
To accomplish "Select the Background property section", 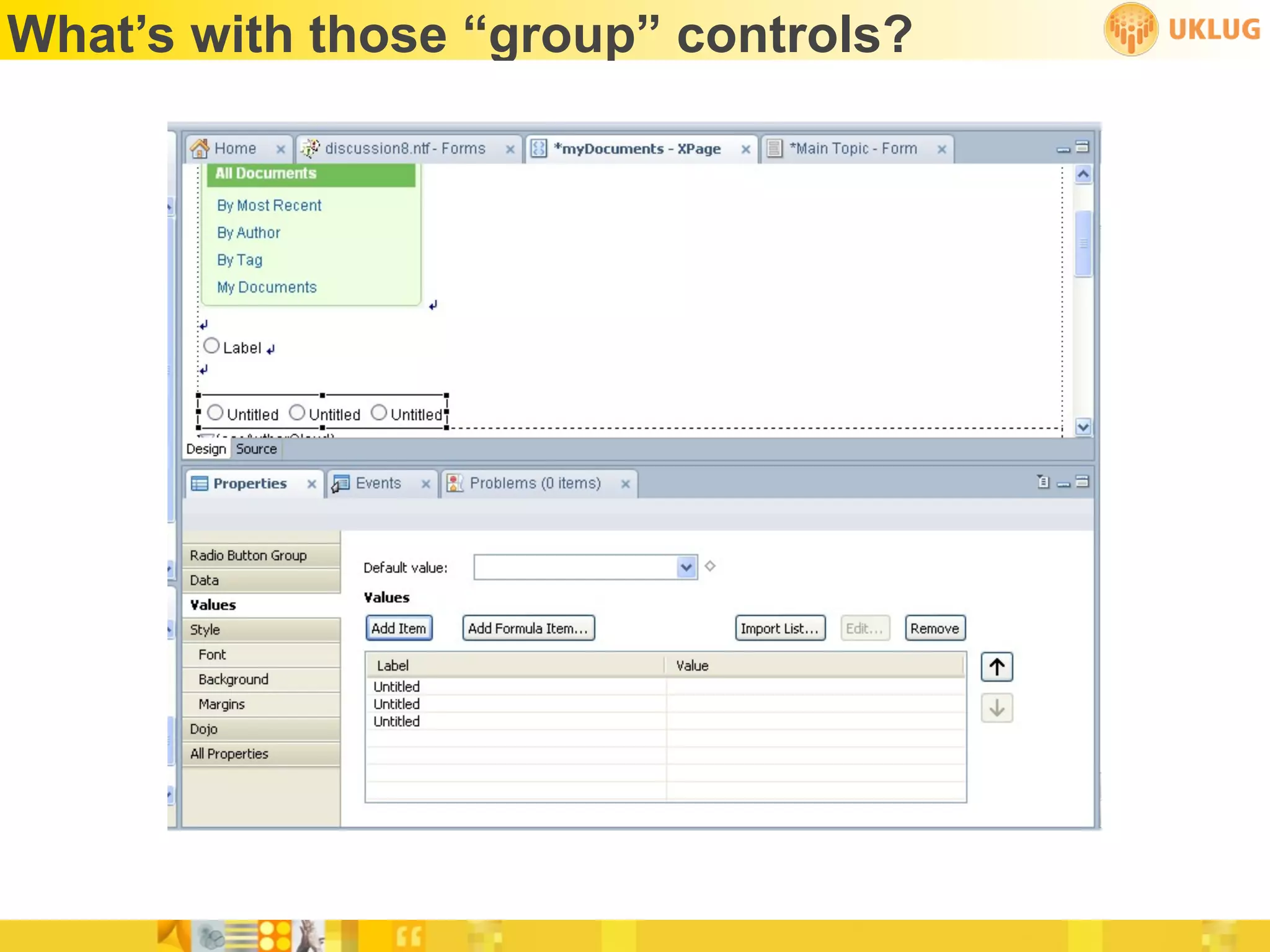I will coord(262,679).
